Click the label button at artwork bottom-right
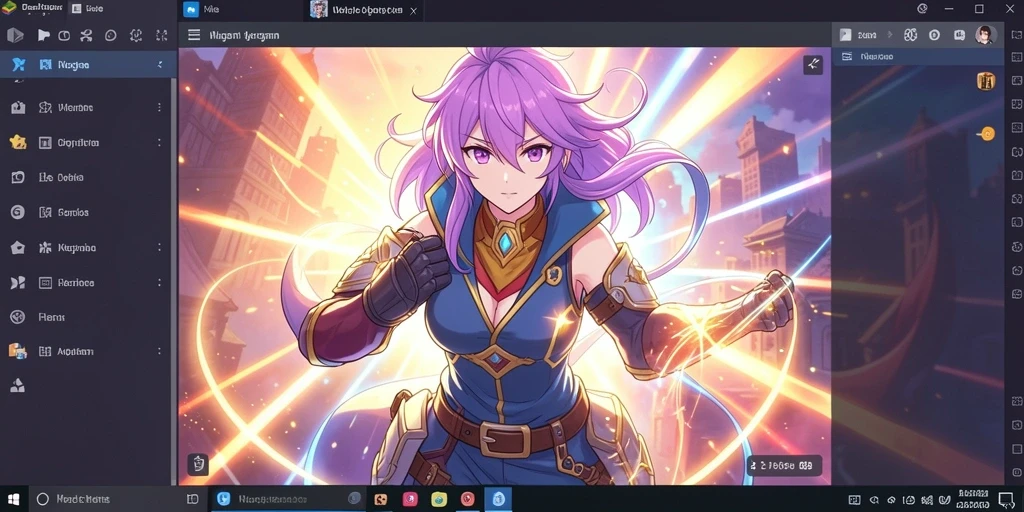The width and height of the screenshot is (1024, 512). click(784, 466)
